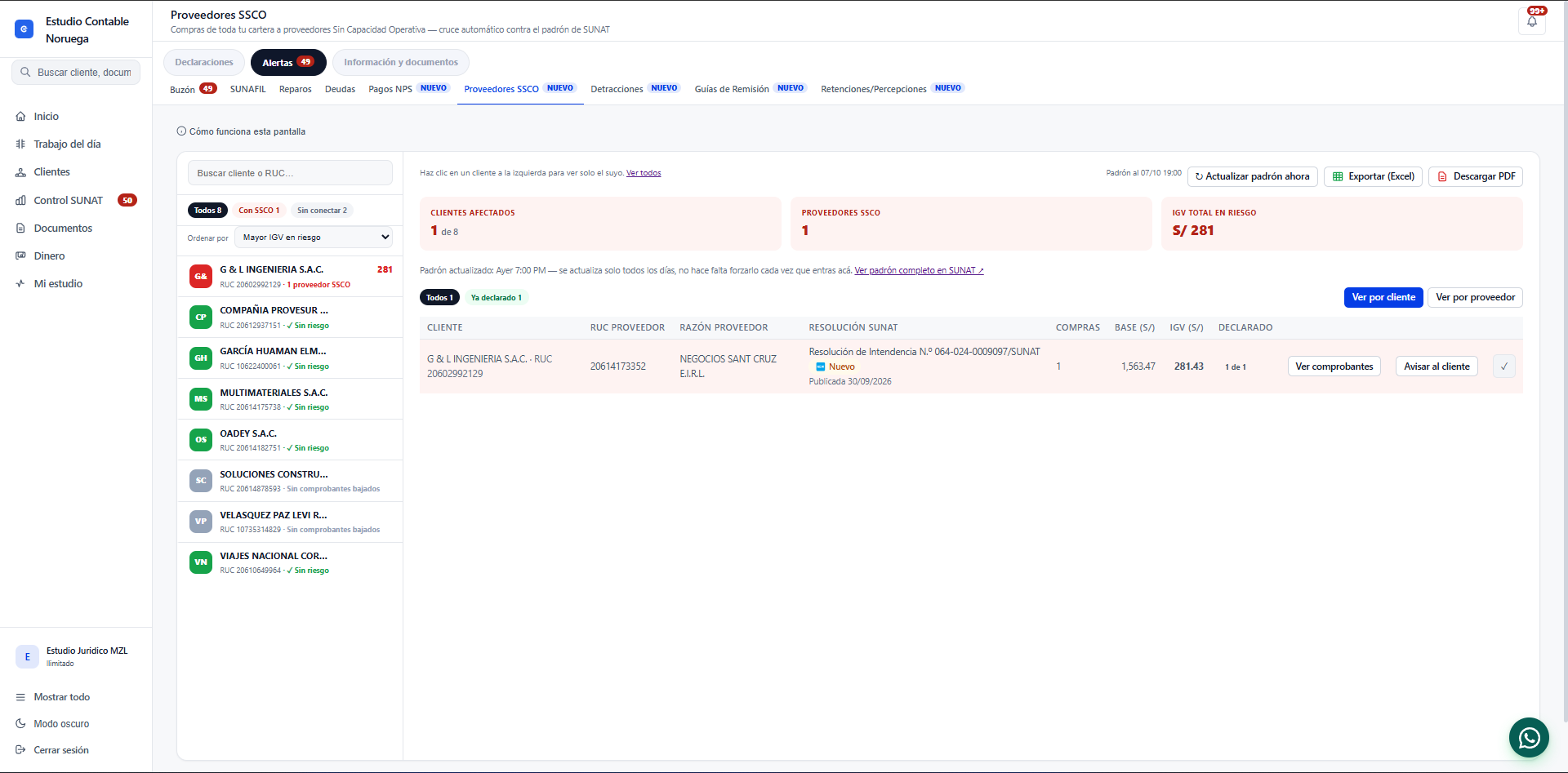Image resolution: width=1568 pixels, height=773 pixels.
Task: Click Actualizar padrón ahora button
Action: click(1253, 176)
